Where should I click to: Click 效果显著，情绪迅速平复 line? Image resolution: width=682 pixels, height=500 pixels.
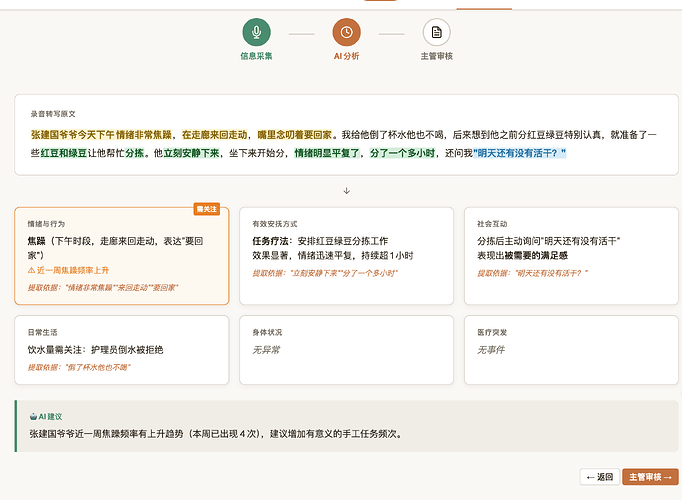333,255
